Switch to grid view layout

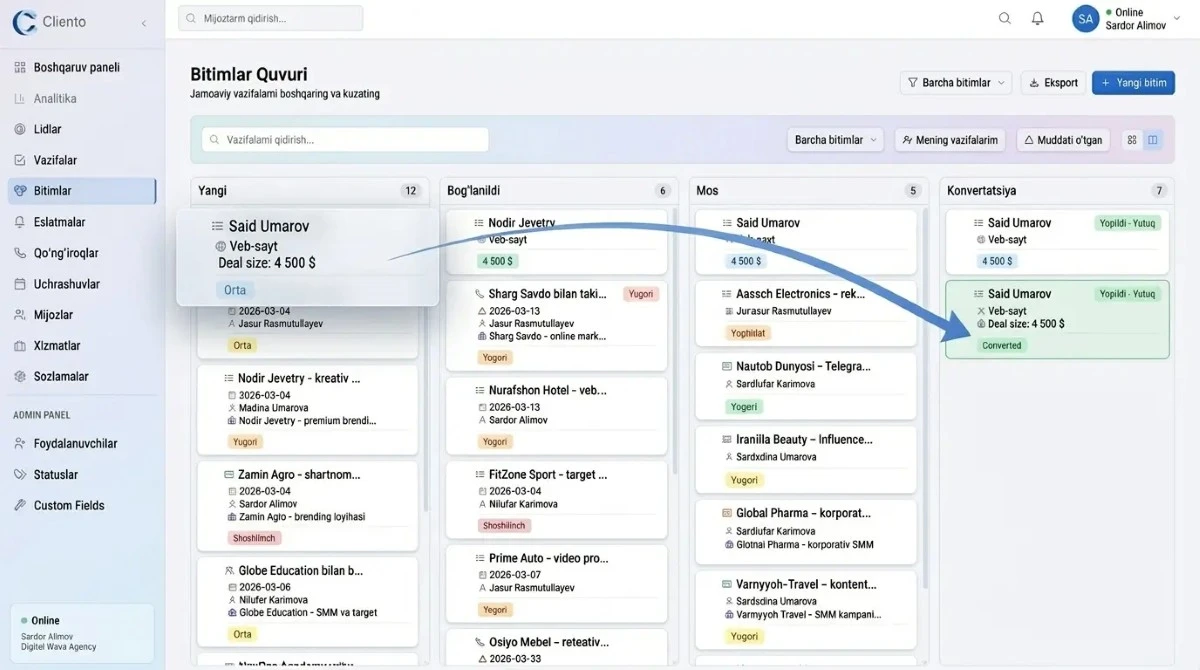click(1132, 140)
